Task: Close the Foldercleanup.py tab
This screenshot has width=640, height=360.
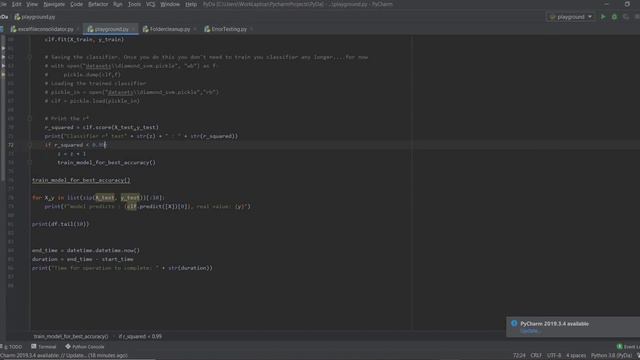Action: (x=195, y=29)
